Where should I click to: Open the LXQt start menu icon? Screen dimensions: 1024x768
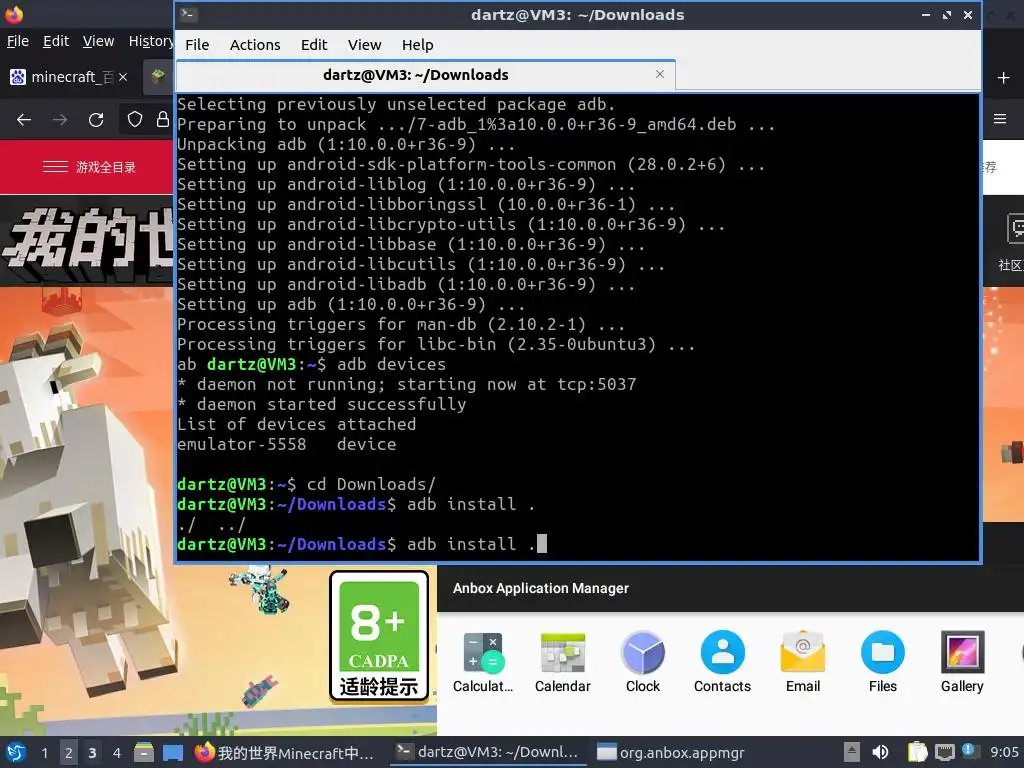(x=15, y=752)
